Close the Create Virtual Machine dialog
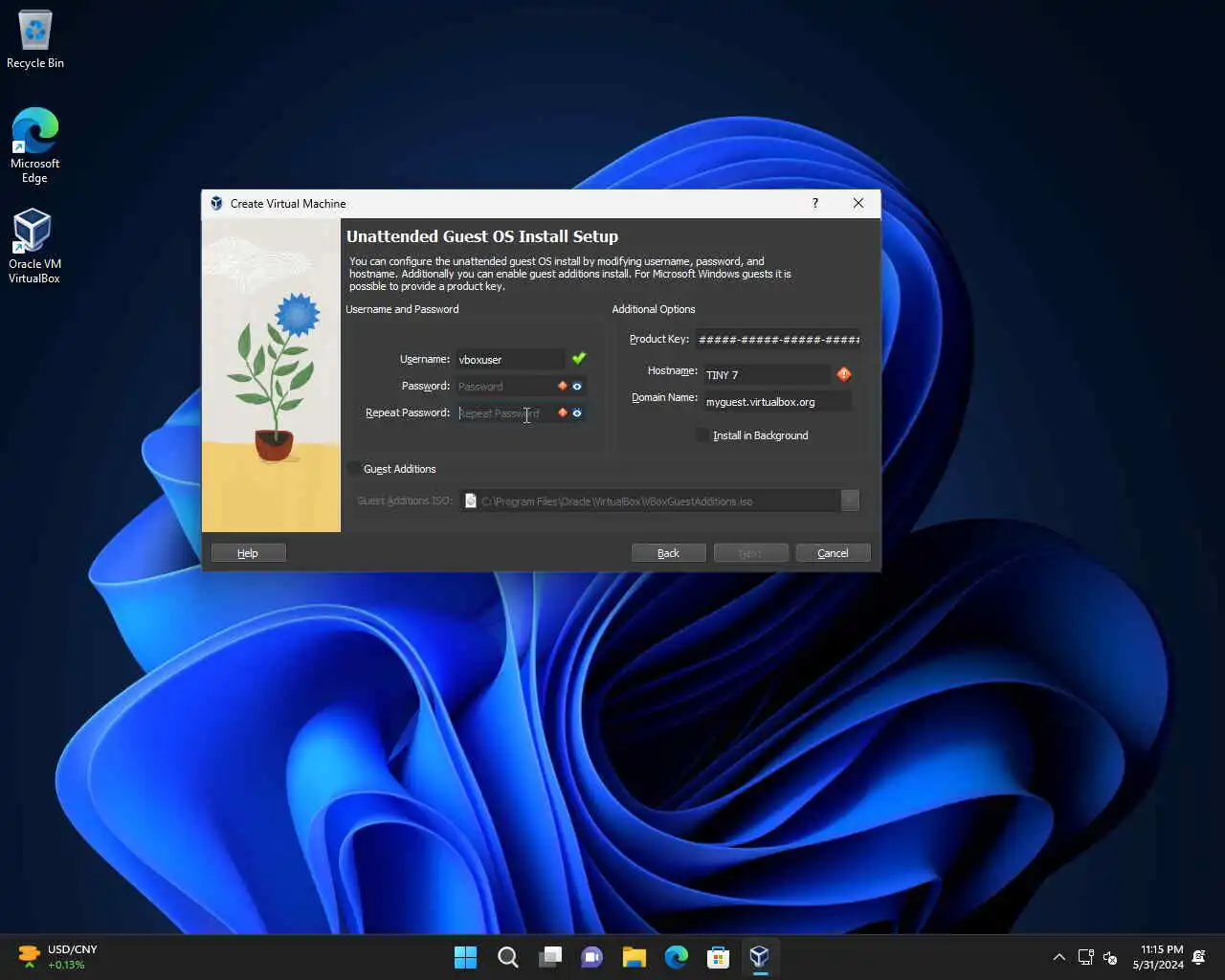The width and height of the screenshot is (1225, 980). [x=858, y=203]
